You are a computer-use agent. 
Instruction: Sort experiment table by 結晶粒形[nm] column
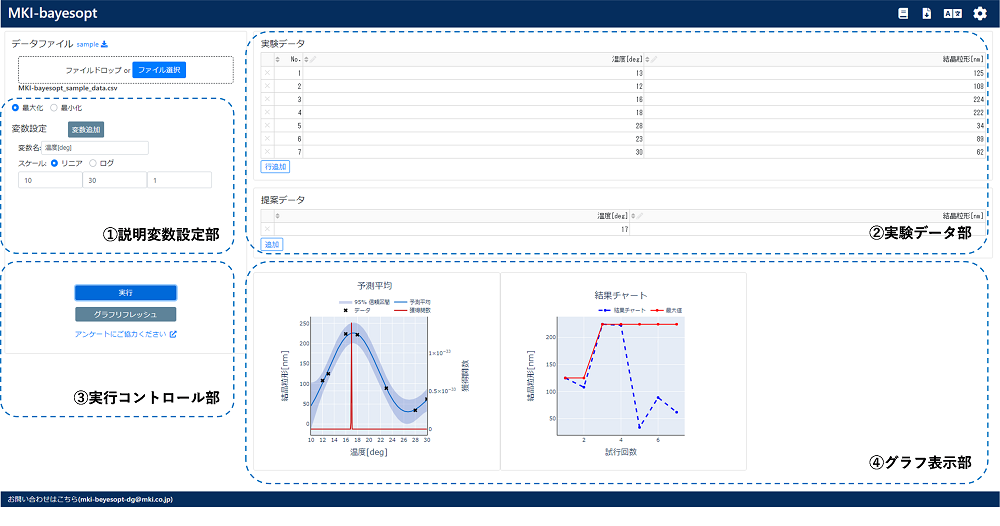[647, 59]
